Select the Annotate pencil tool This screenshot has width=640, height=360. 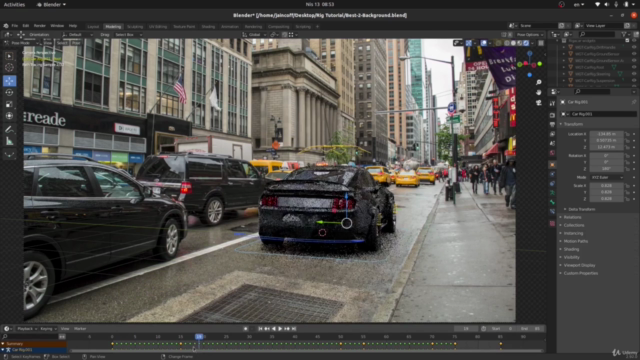[x=9, y=130]
